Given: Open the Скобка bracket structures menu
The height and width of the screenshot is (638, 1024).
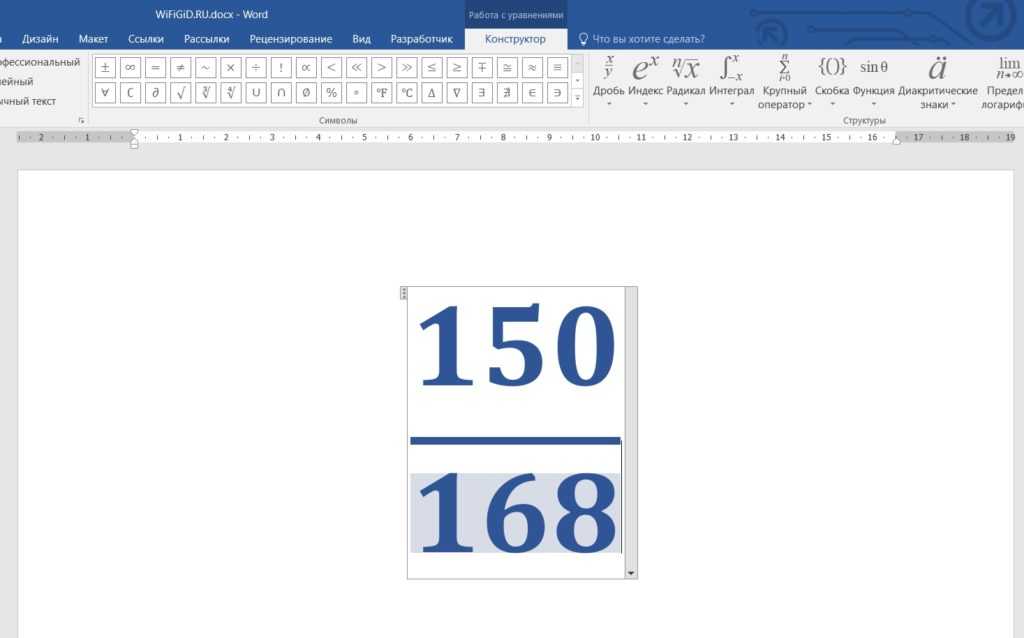Looking at the screenshot, I should [832, 80].
